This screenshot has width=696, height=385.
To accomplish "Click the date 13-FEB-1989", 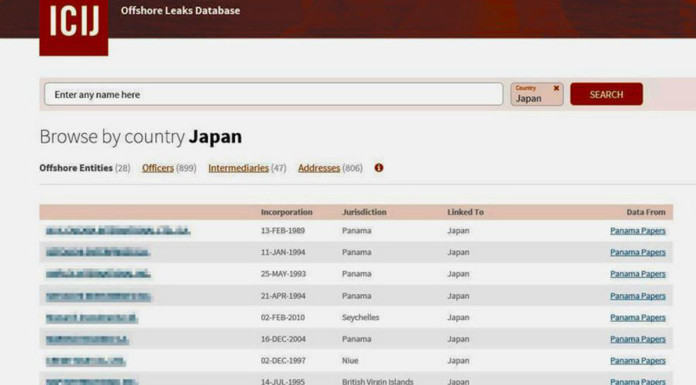I will 283,230.
